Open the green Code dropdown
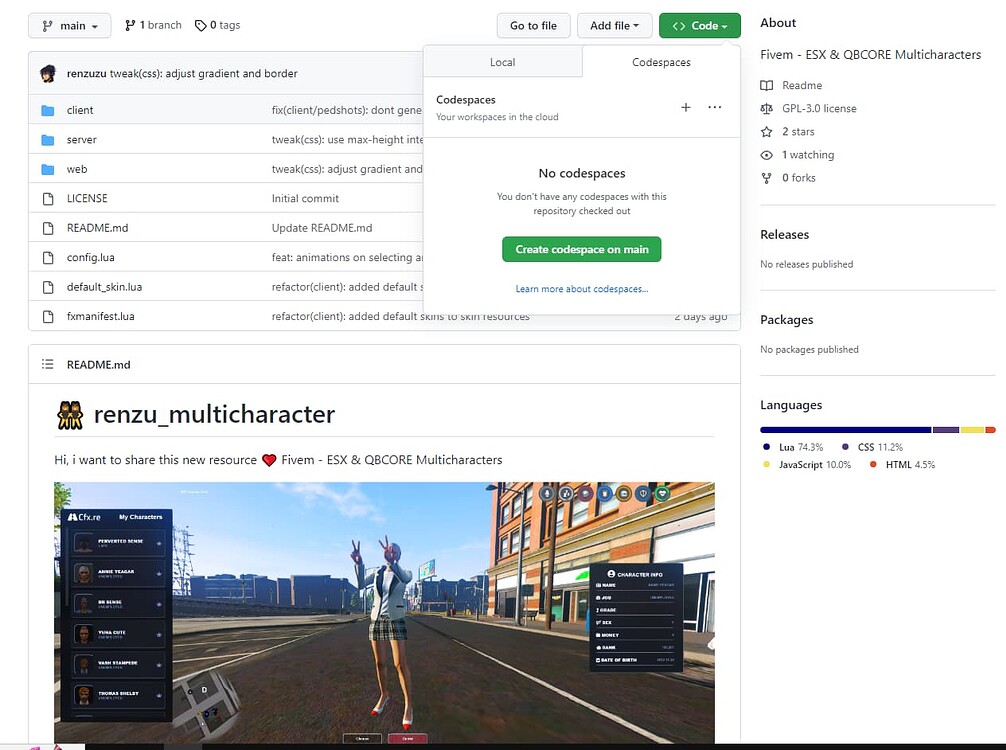The width and height of the screenshot is (1006, 750). 699,25
